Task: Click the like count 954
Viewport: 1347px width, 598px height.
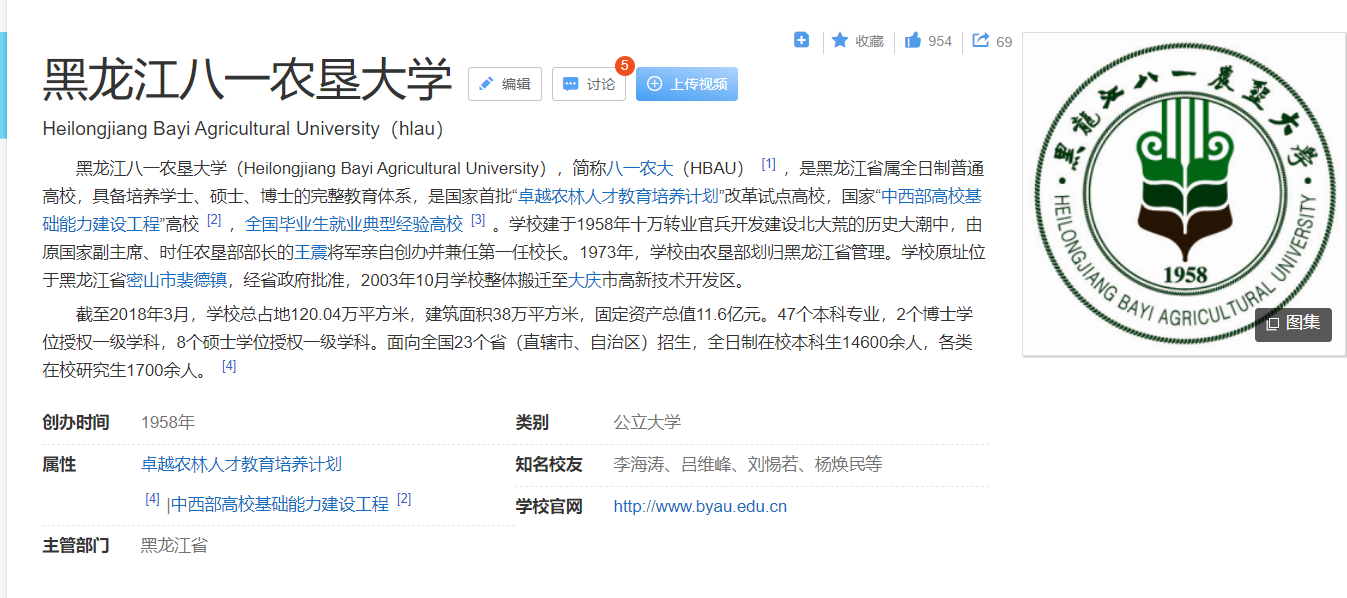Action: (x=940, y=41)
